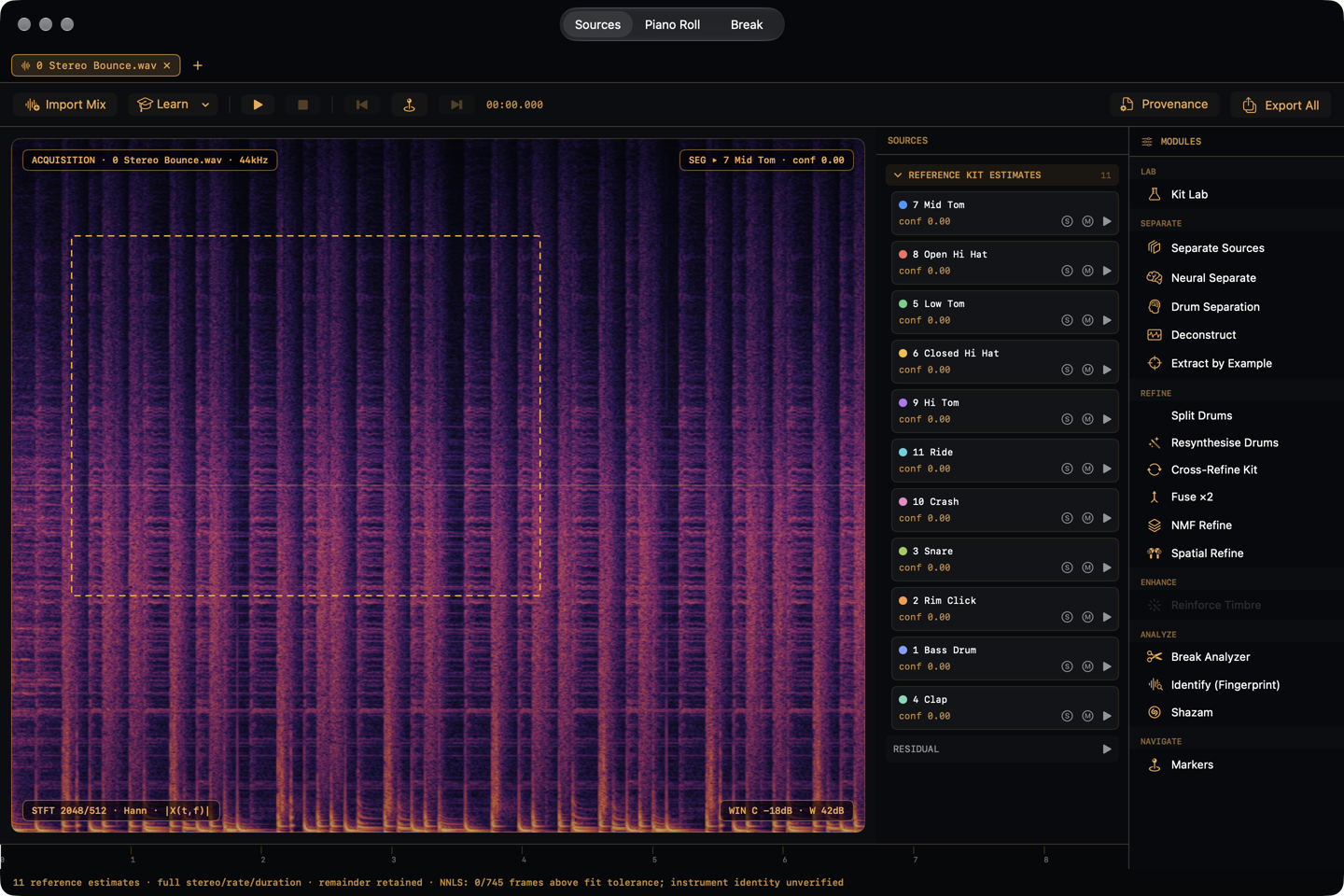Add a new file tab
The width and height of the screenshot is (1344, 896).
pyautogui.click(x=198, y=65)
